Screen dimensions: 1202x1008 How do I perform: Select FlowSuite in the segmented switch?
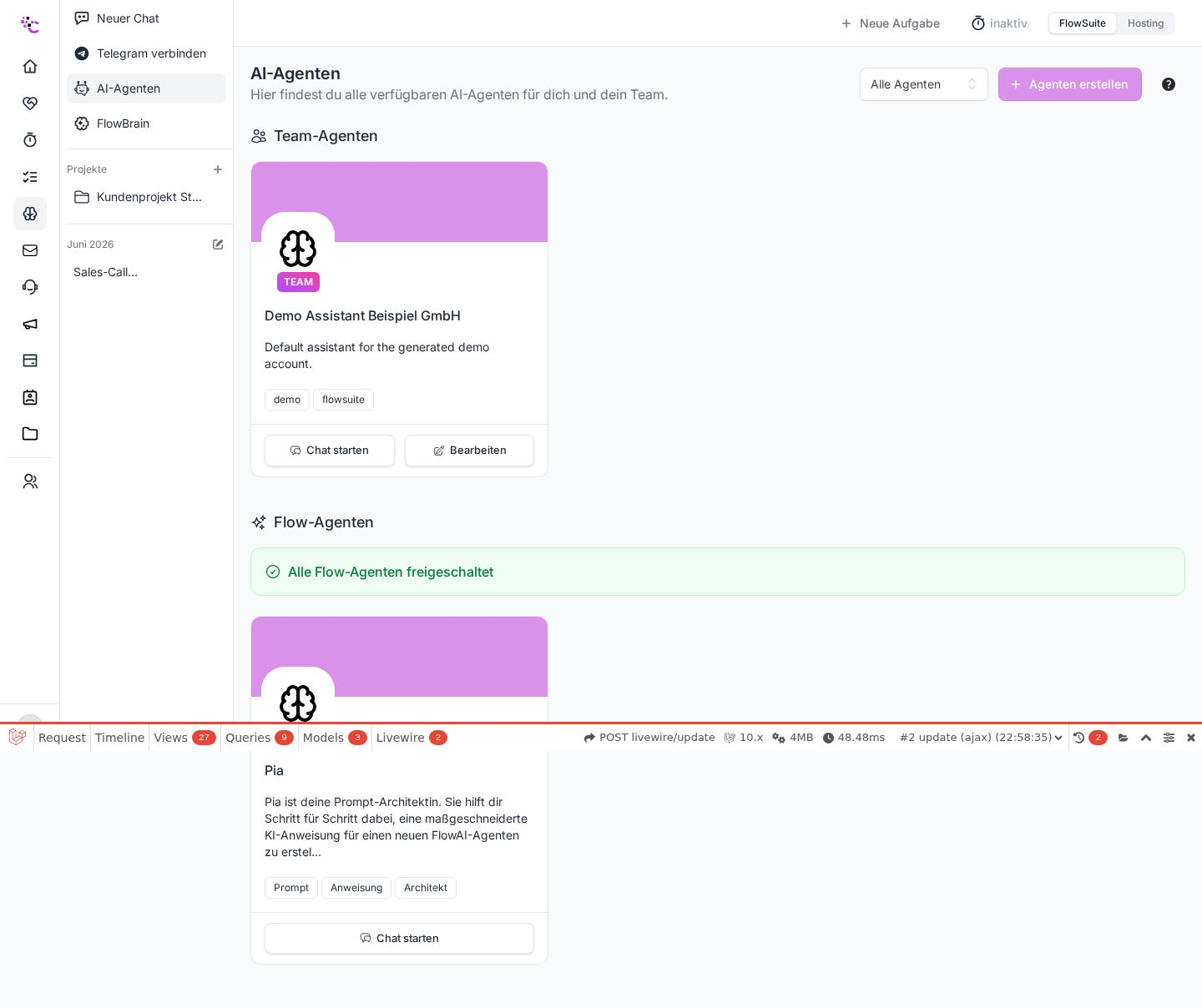tap(1083, 23)
